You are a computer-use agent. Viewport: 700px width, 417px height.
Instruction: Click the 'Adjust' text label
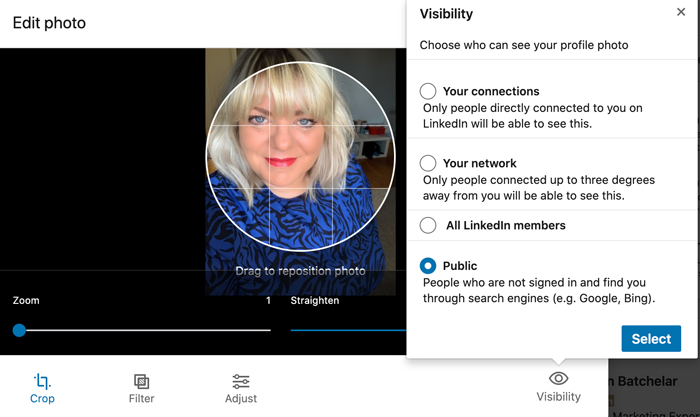pos(241,398)
